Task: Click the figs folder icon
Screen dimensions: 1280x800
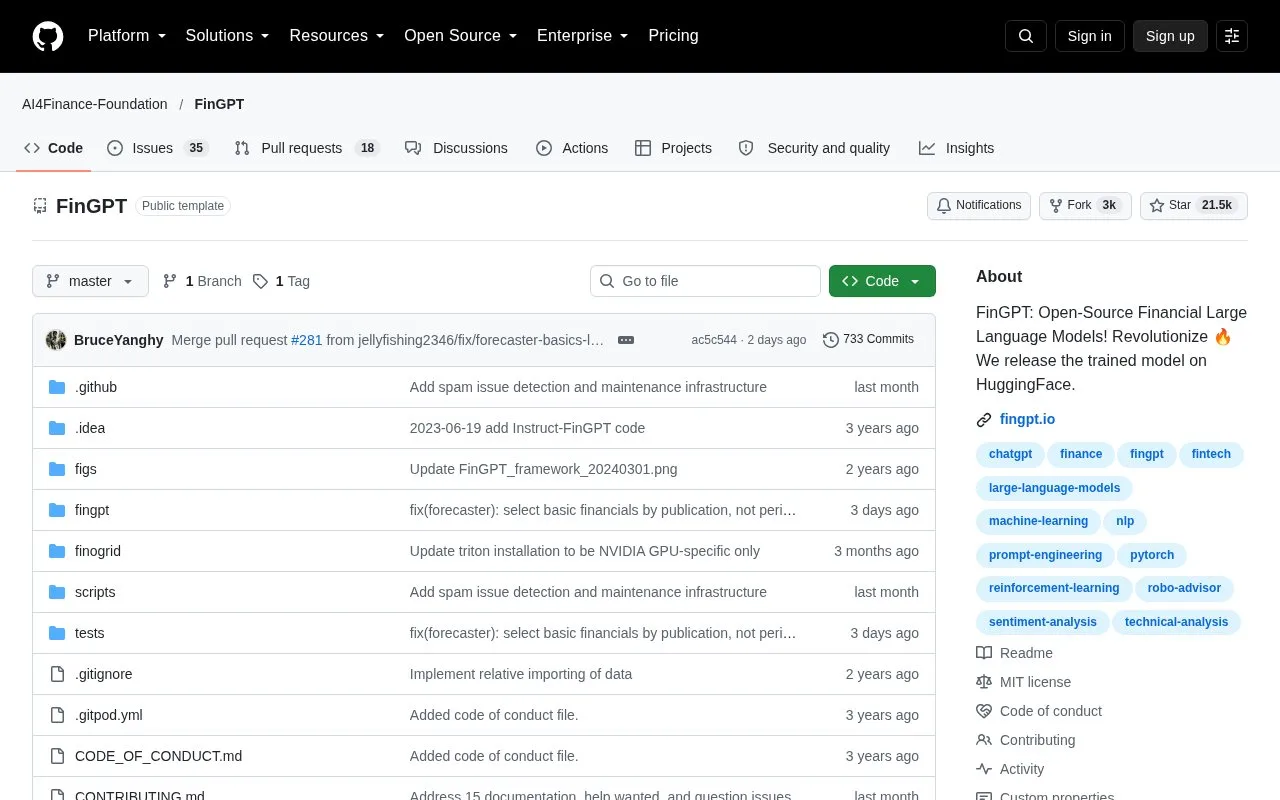Action: (57, 469)
